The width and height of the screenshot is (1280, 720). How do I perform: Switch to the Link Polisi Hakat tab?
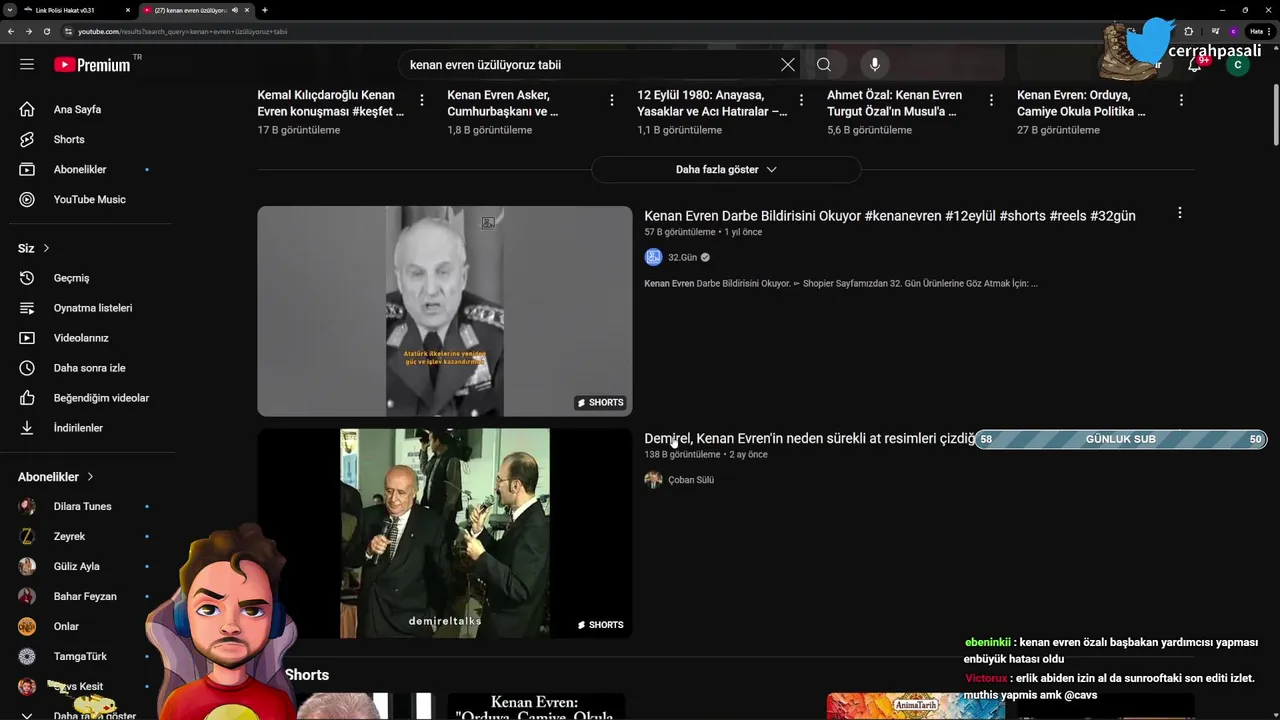click(78, 10)
